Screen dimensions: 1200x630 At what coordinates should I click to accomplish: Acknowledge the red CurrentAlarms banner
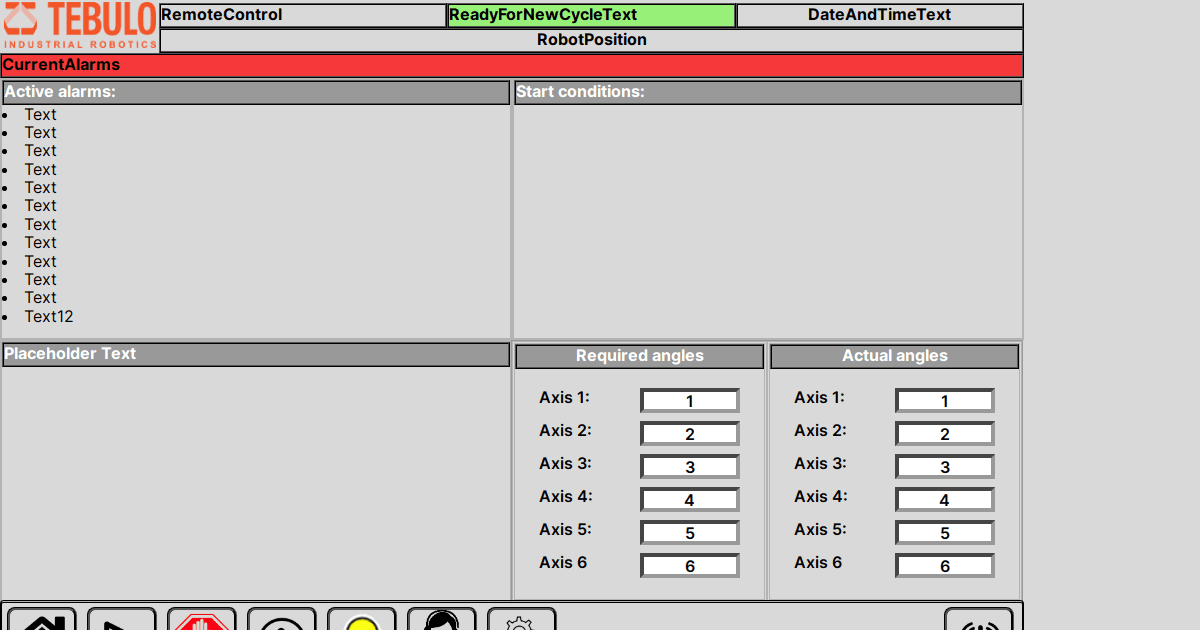512,65
